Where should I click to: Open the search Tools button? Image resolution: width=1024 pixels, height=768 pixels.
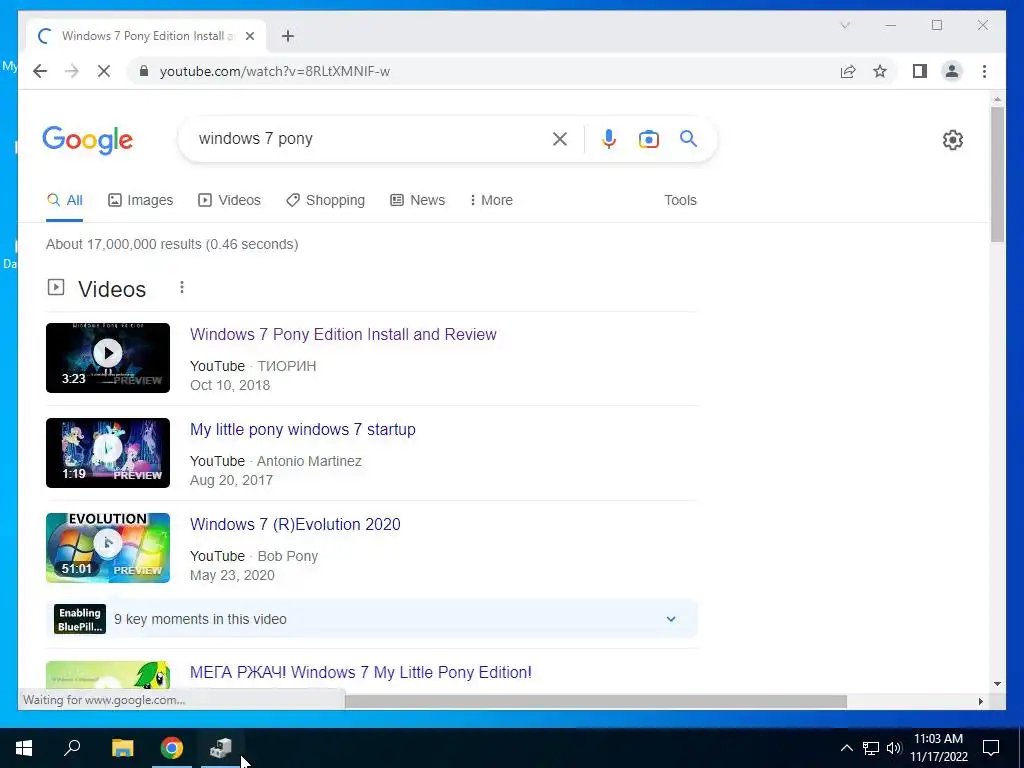coord(680,200)
